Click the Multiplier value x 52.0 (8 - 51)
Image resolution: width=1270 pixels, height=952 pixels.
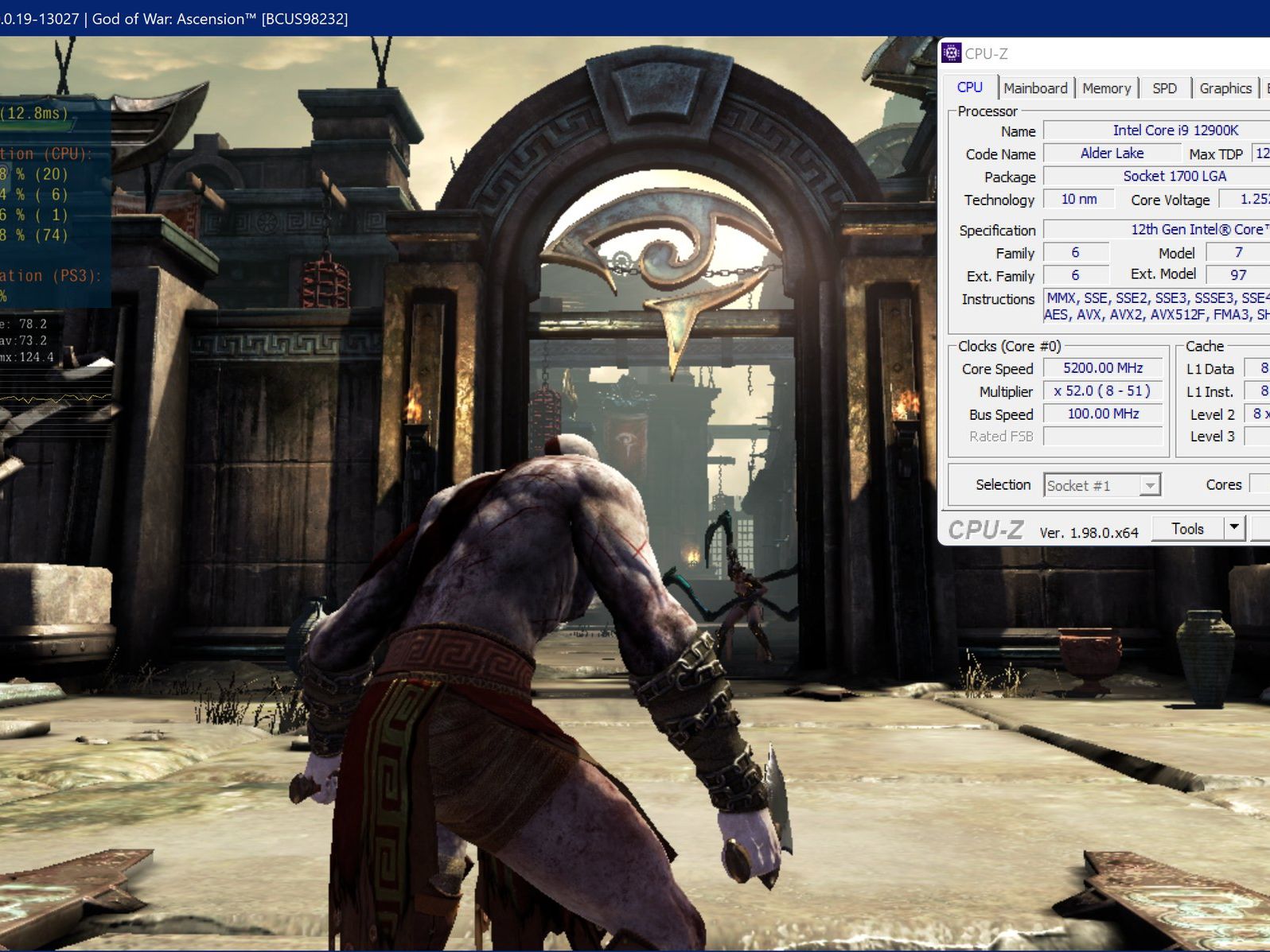point(1103,391)
